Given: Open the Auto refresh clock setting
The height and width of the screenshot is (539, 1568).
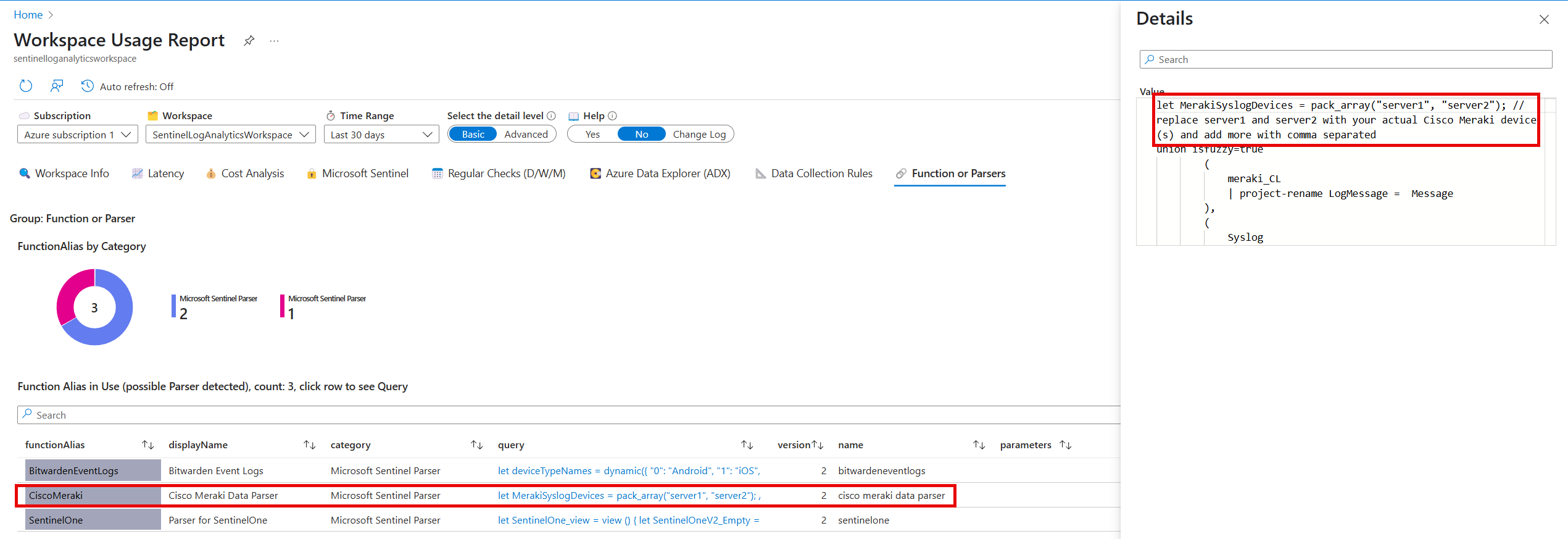Looking at the screenshot, I should 88,86.
